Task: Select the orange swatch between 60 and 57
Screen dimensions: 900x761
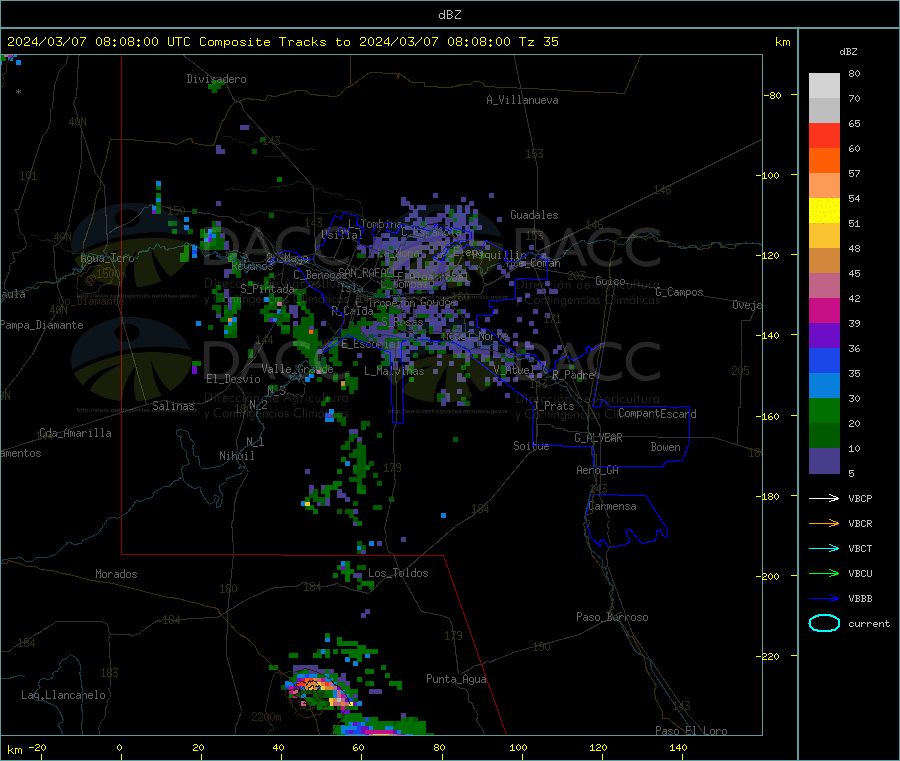Action: [824, 161]
